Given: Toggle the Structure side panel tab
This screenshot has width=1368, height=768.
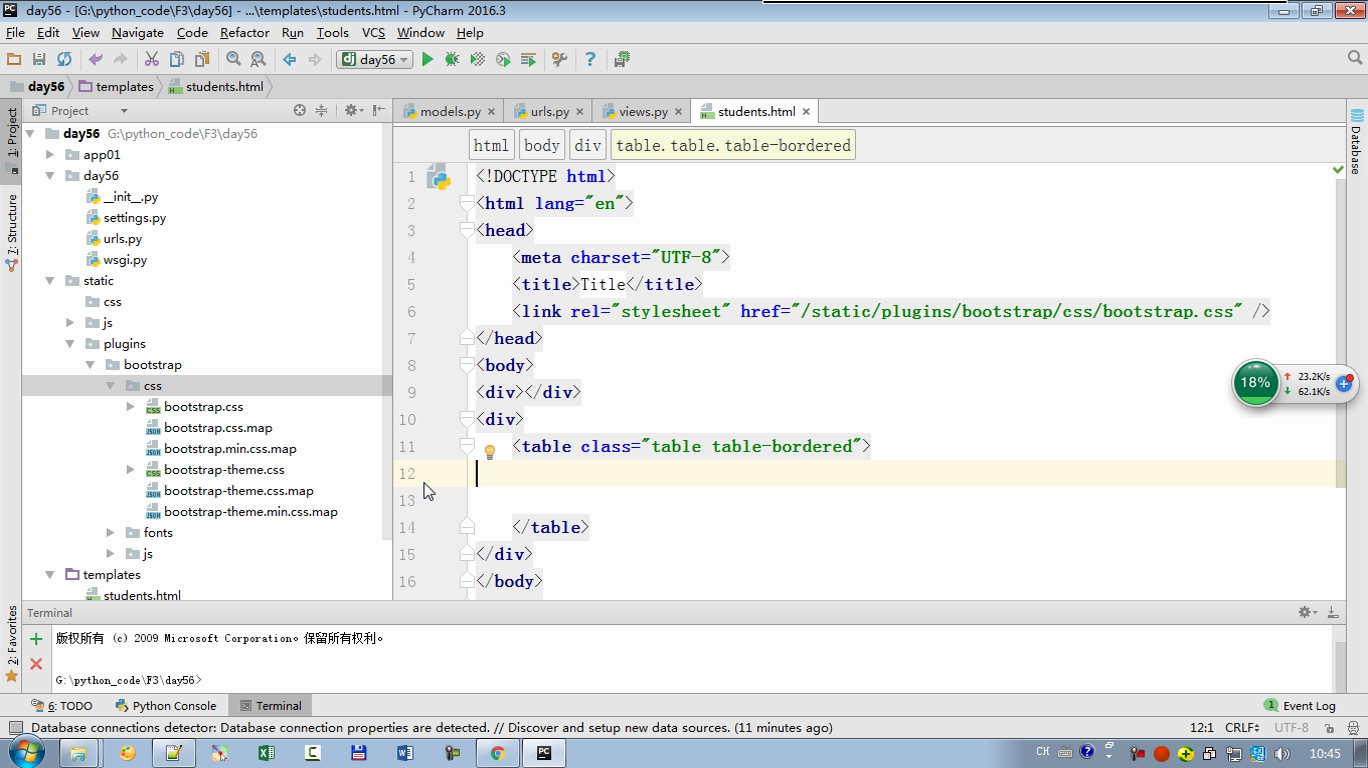Looking at the screenshot, I should coord(12,232).
